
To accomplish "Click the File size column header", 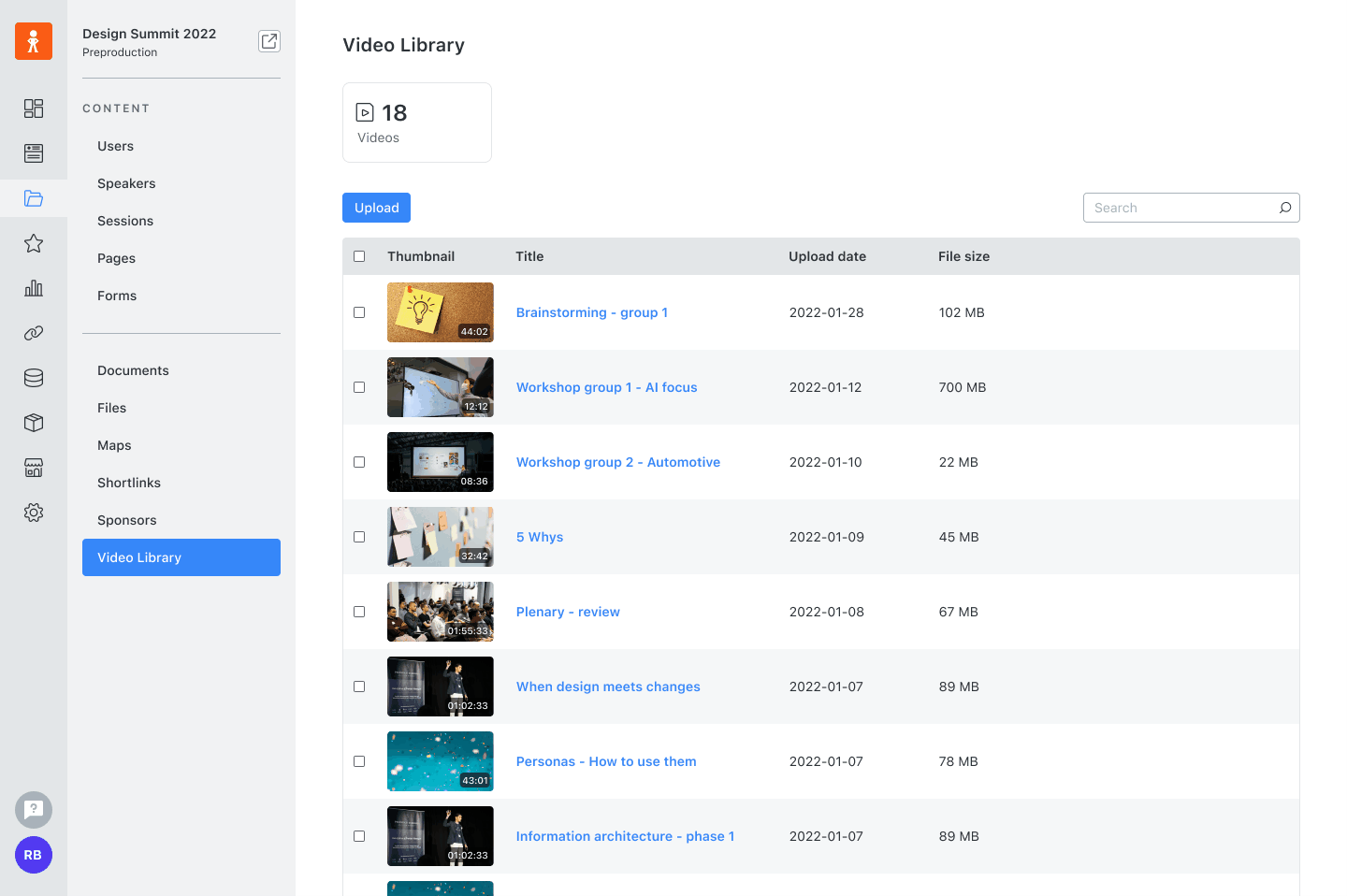I will [x=963, y=256].
